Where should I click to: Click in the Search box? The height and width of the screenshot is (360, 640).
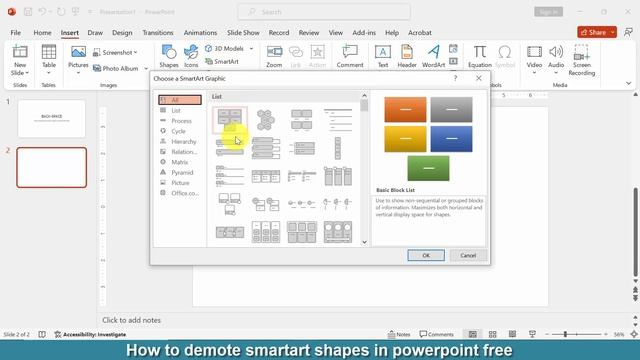click(324, 12)
